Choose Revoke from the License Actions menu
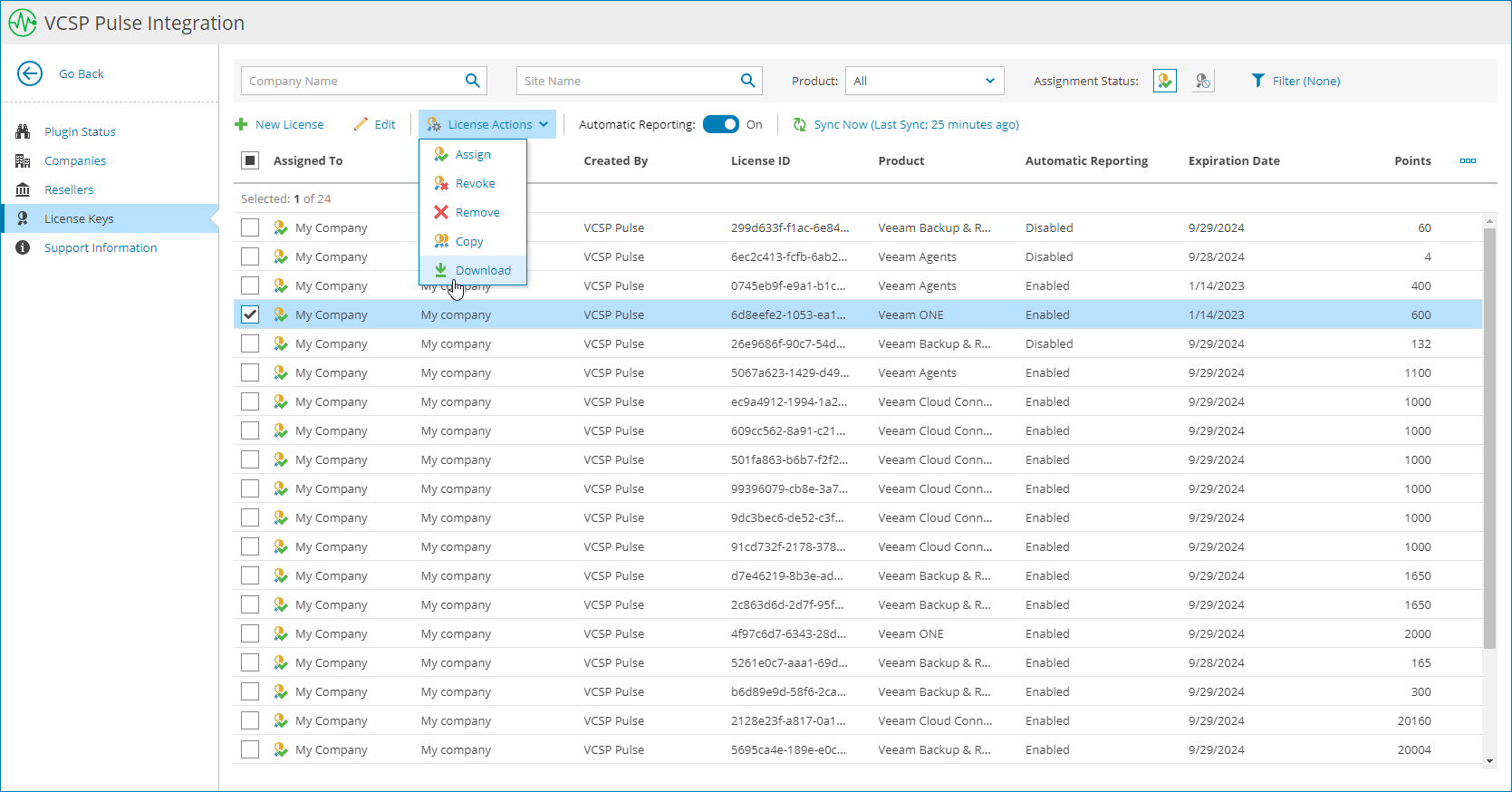The width and height of the screenshot is (1512, 792). coord(475,183)
